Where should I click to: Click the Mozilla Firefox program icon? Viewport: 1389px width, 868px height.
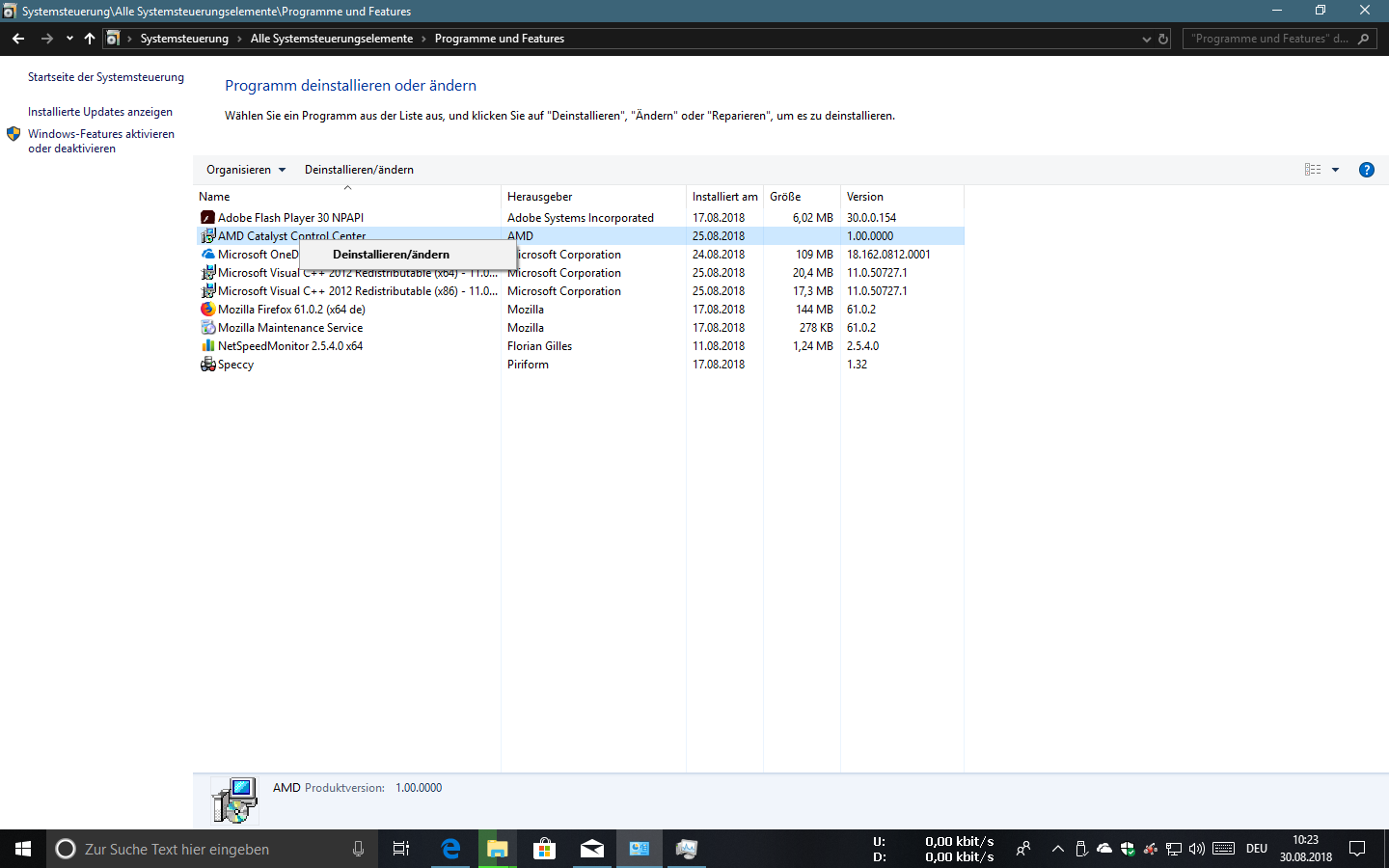tap(207, 310)
